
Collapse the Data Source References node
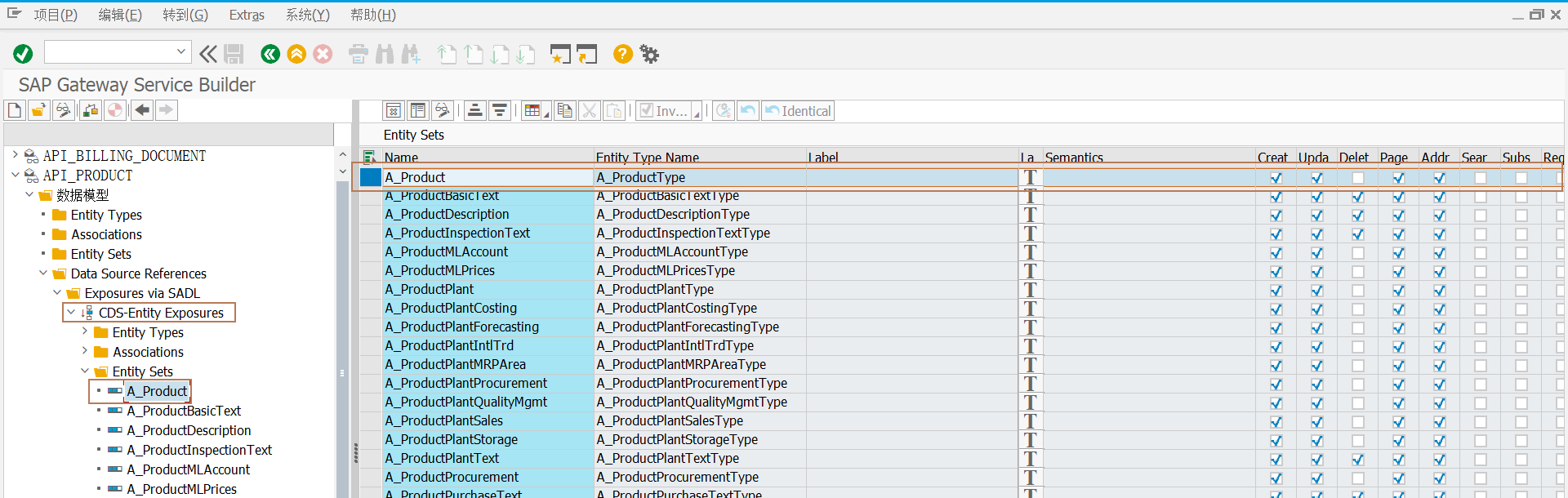tap(43, 273)
